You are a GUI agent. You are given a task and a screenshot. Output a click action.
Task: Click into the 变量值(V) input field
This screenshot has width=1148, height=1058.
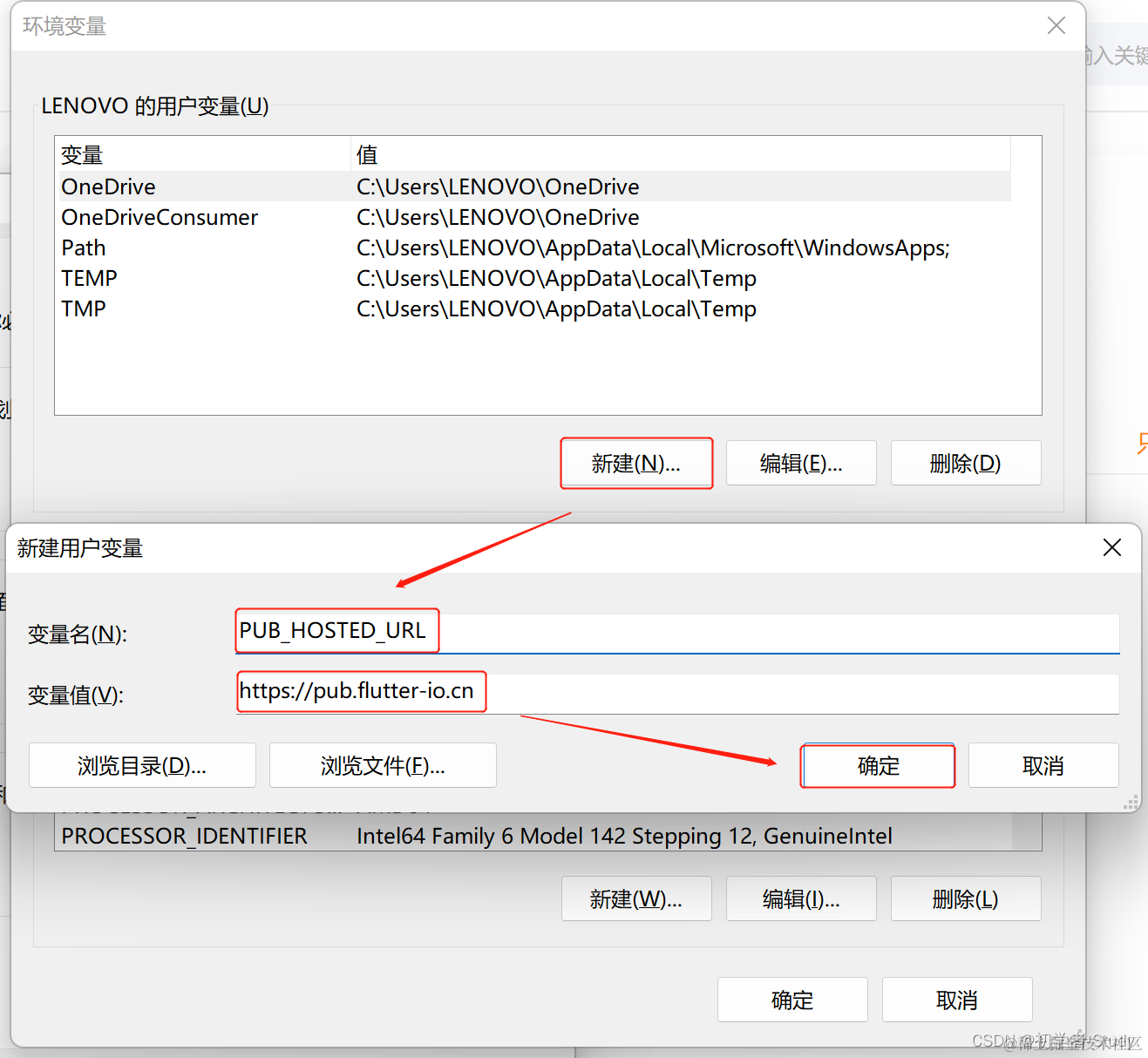(677, 694)
